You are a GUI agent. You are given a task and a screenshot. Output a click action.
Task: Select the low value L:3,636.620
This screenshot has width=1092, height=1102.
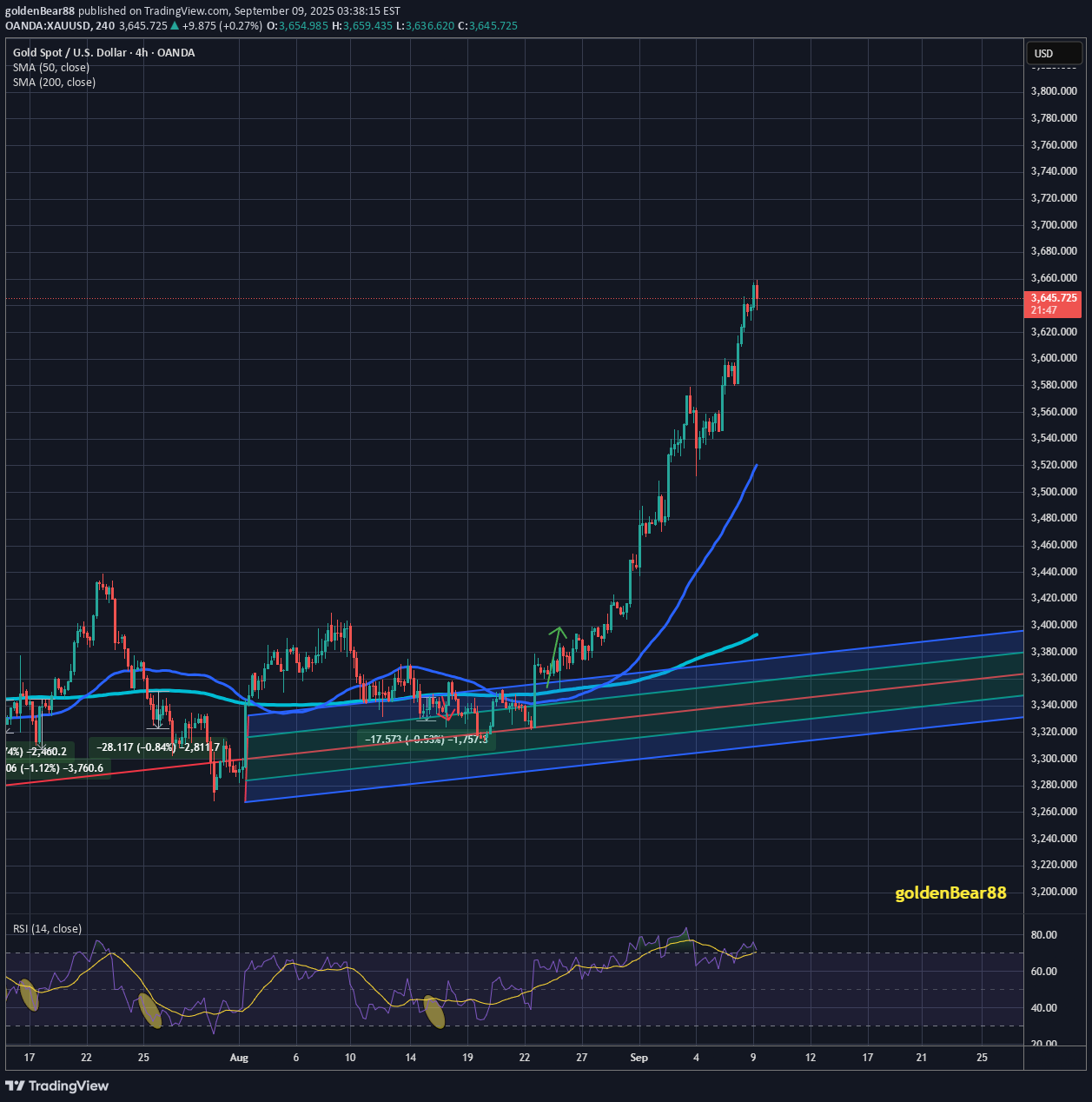tap(425, 25)
